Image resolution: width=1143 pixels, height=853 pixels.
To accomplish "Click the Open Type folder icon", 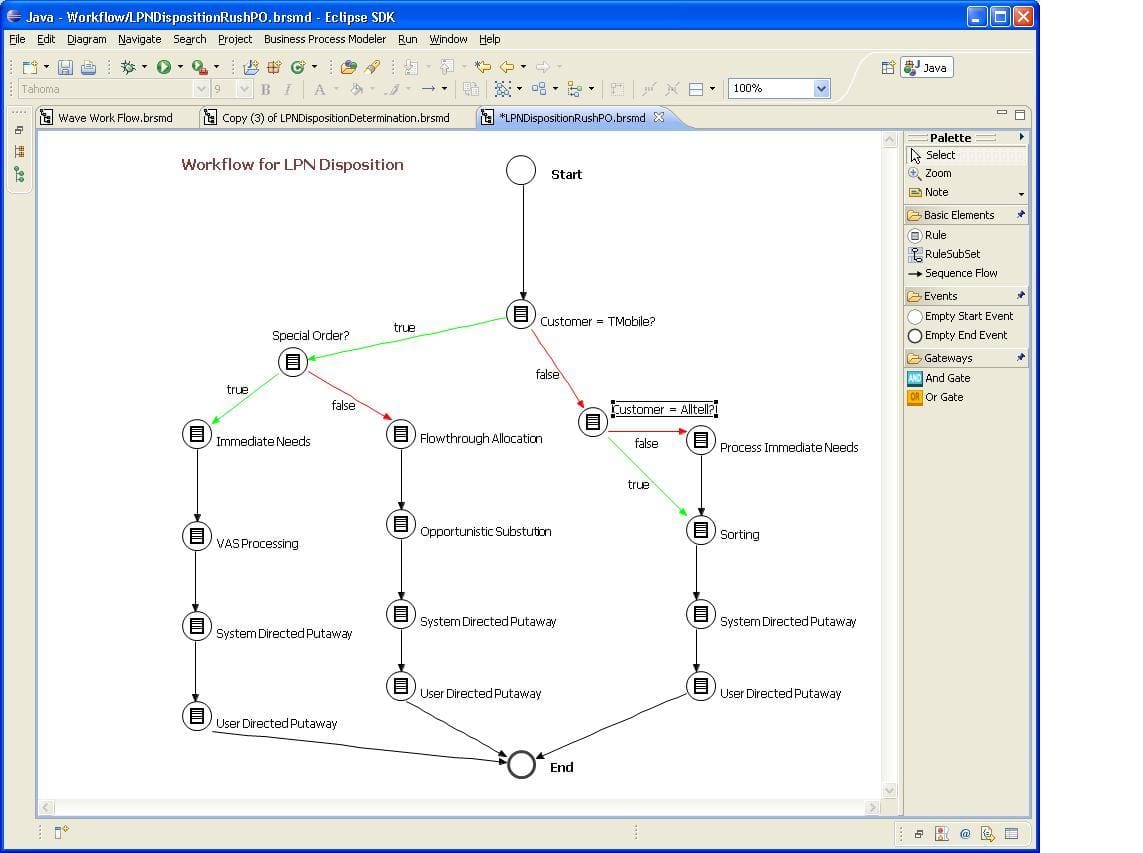I will 348,68.
